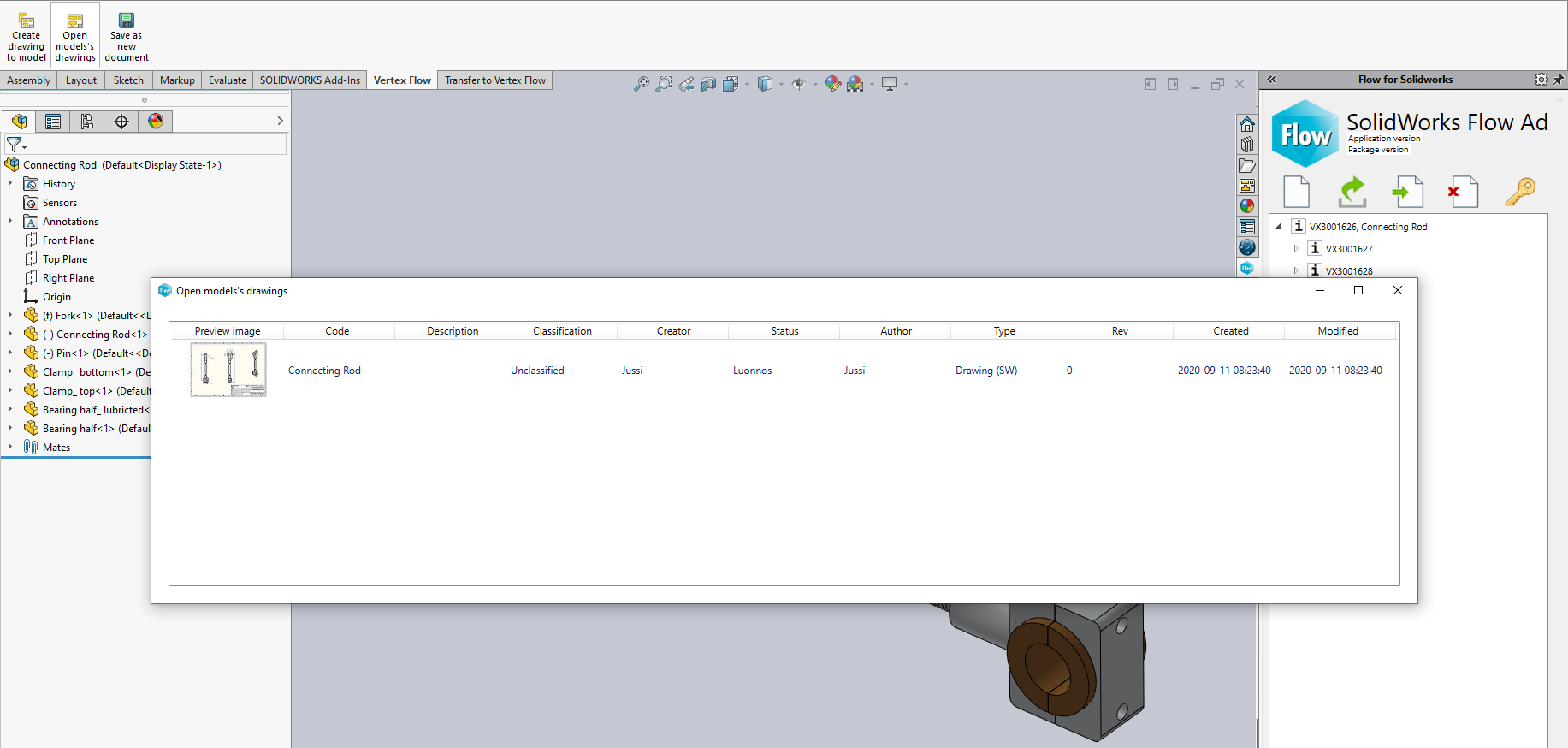Click the Zoom to Fit magnifier icon
Screen dimensions: 1568x748
coord(641,84)
